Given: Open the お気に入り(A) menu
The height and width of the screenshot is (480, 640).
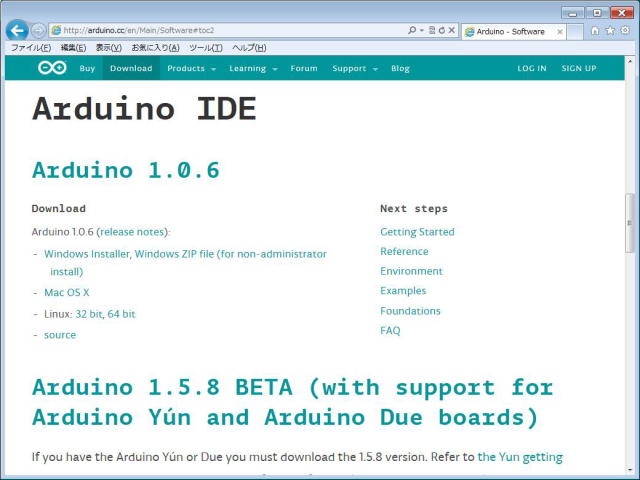Looking at the screenshot, I should coord(155,48).
